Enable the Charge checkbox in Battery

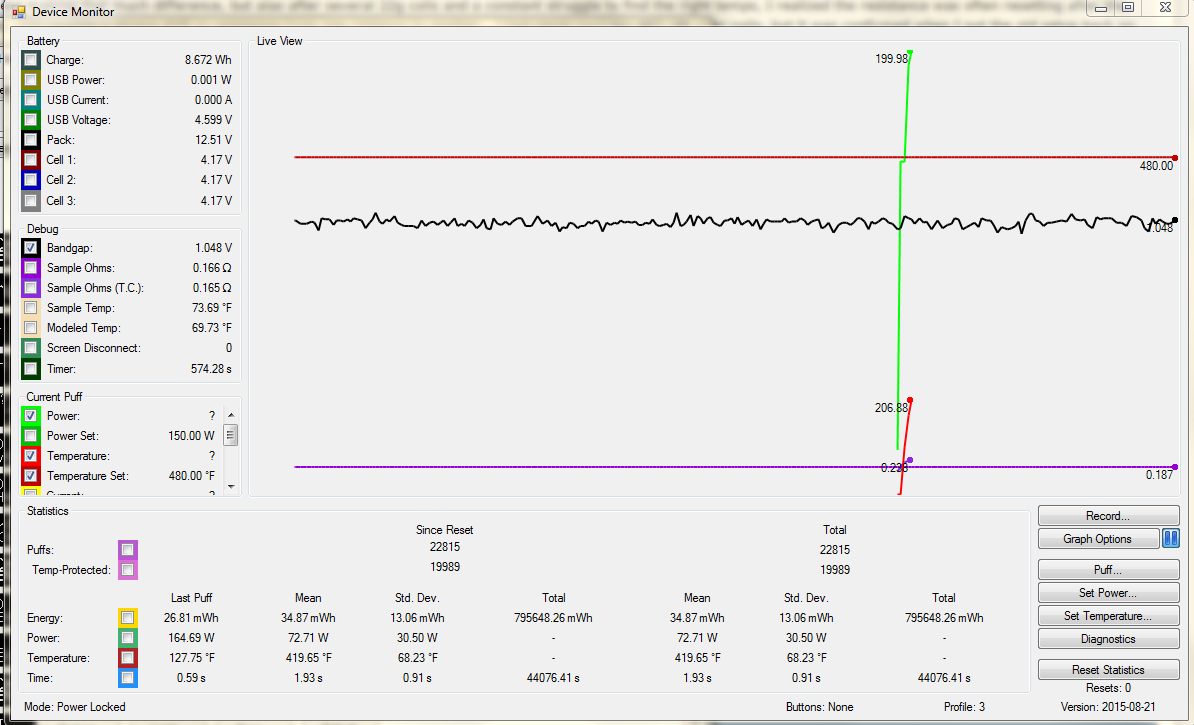(x=31, y=60)
